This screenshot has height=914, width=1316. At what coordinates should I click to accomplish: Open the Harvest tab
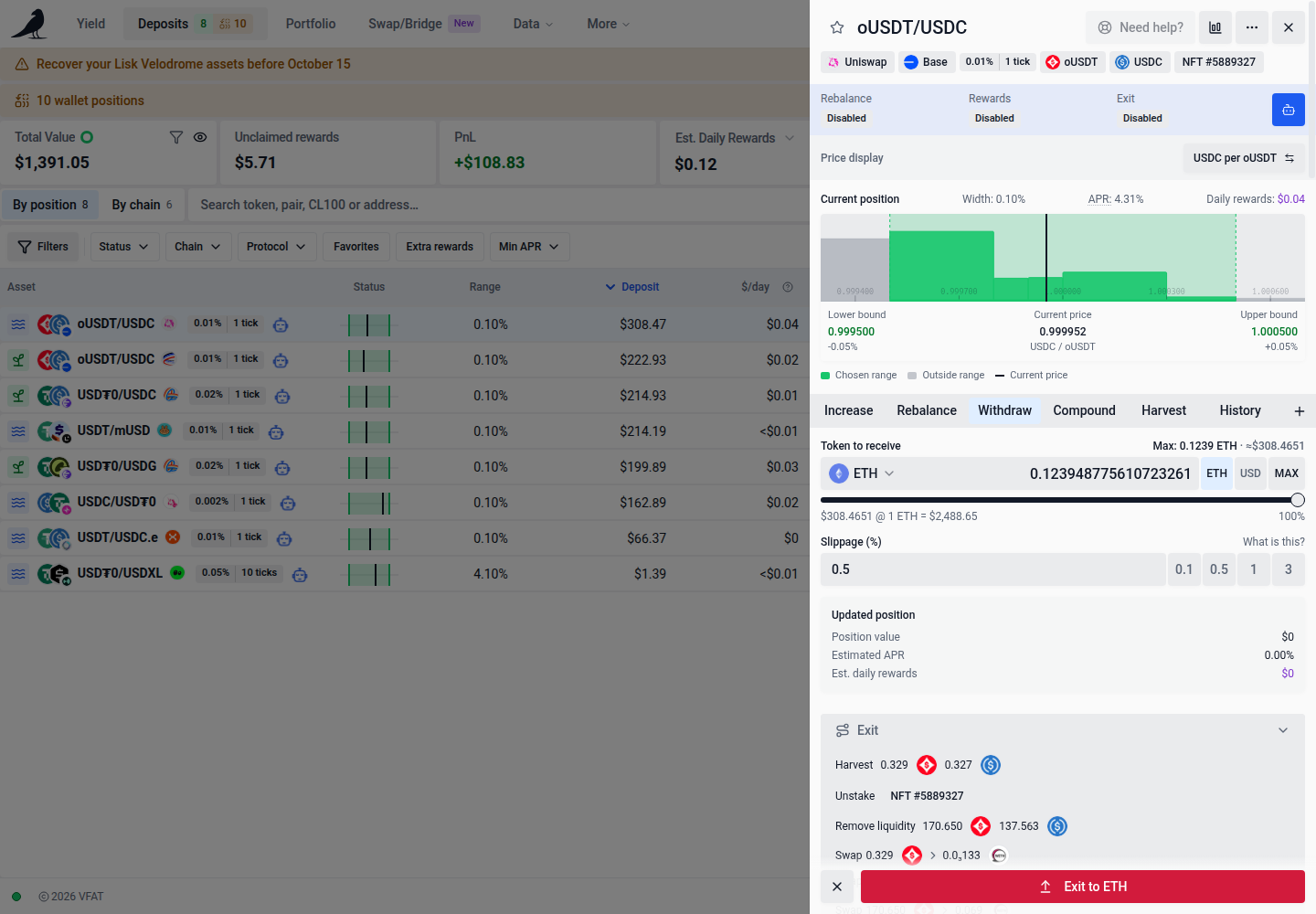coord(1163,411)
